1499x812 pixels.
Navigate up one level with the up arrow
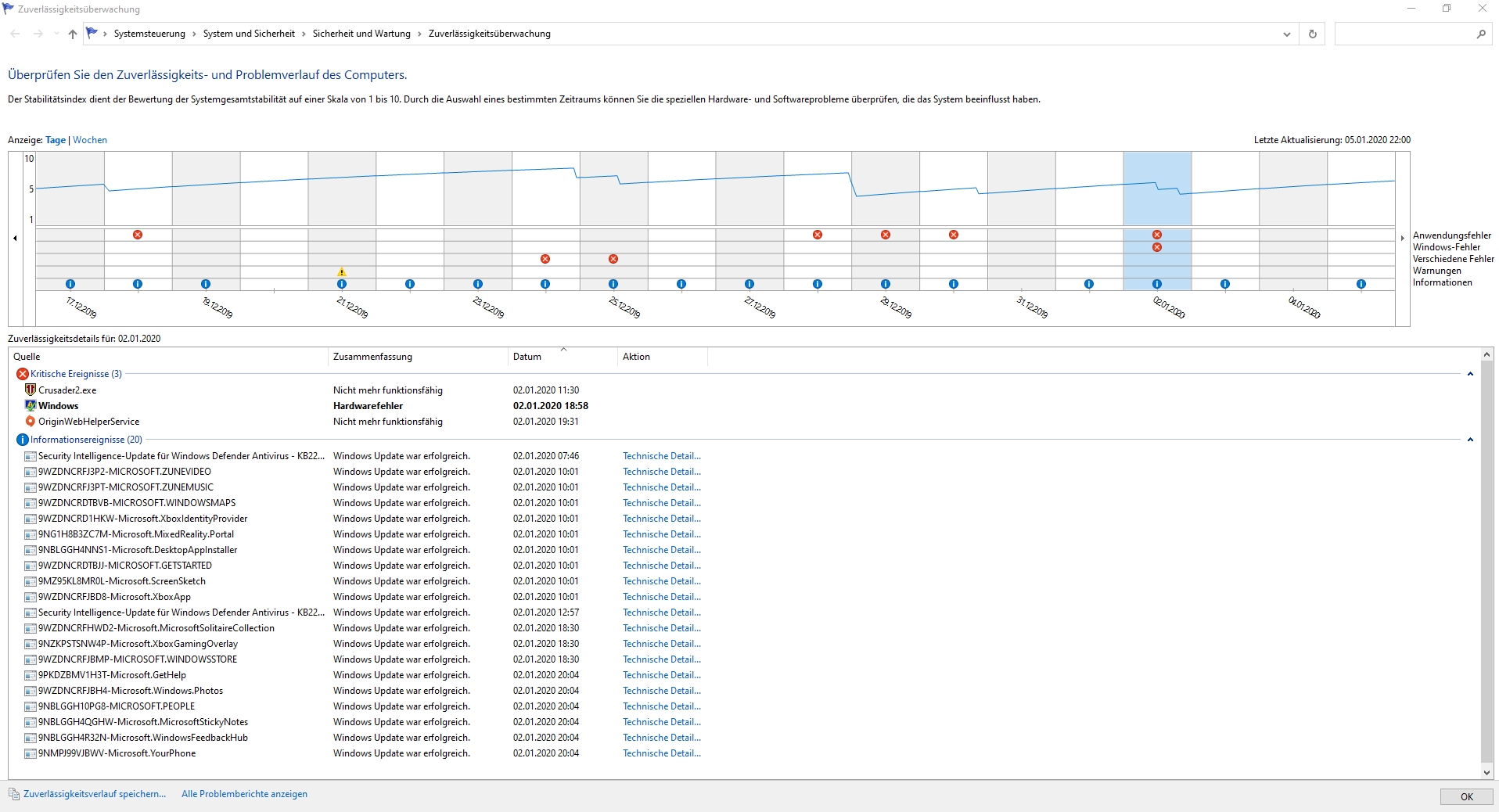coord(73,34)
